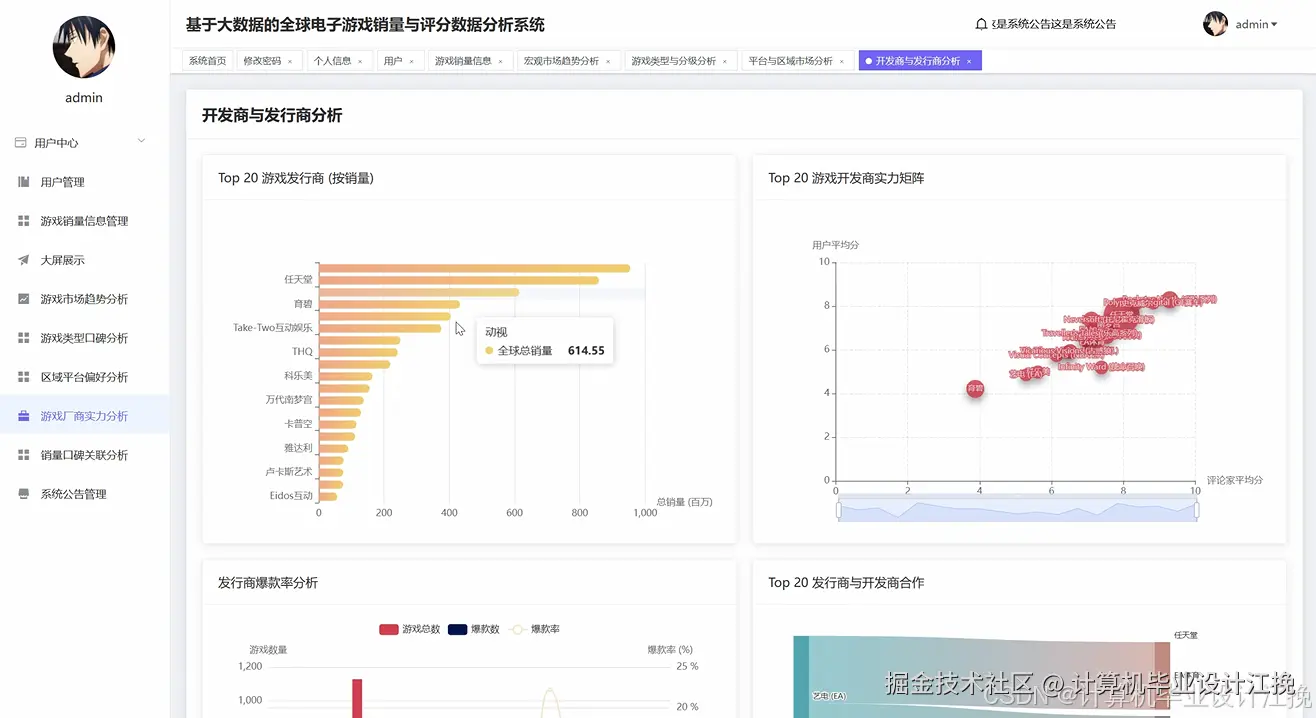The height and width of the screenshot is (718, 1316).
Task: Click the grid icon beside 销量口碑关联分析
Action: click(x=24, y=455)
